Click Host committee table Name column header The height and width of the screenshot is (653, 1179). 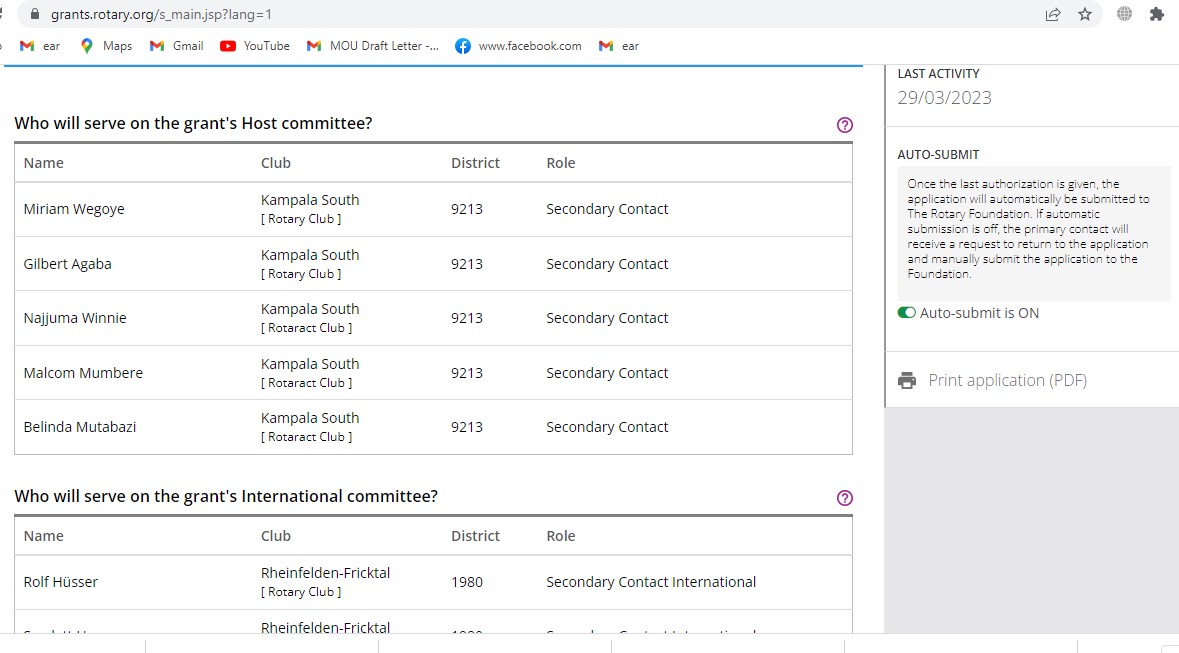click(x=44, y=163)
